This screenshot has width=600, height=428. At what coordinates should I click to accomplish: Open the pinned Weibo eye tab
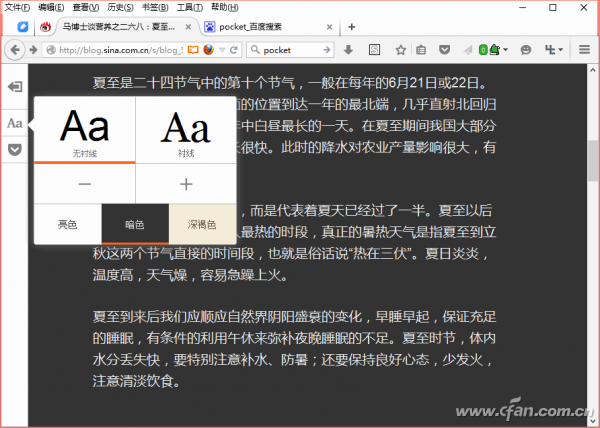pos(45,27)
